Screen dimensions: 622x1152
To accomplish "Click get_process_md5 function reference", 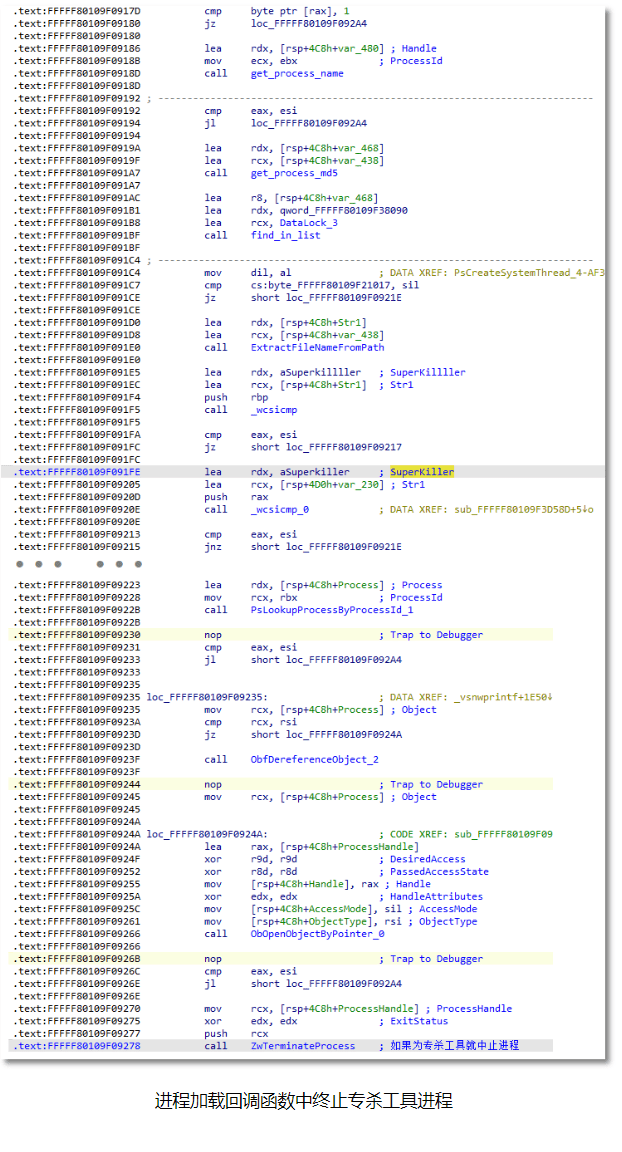I will click(294, 173).
